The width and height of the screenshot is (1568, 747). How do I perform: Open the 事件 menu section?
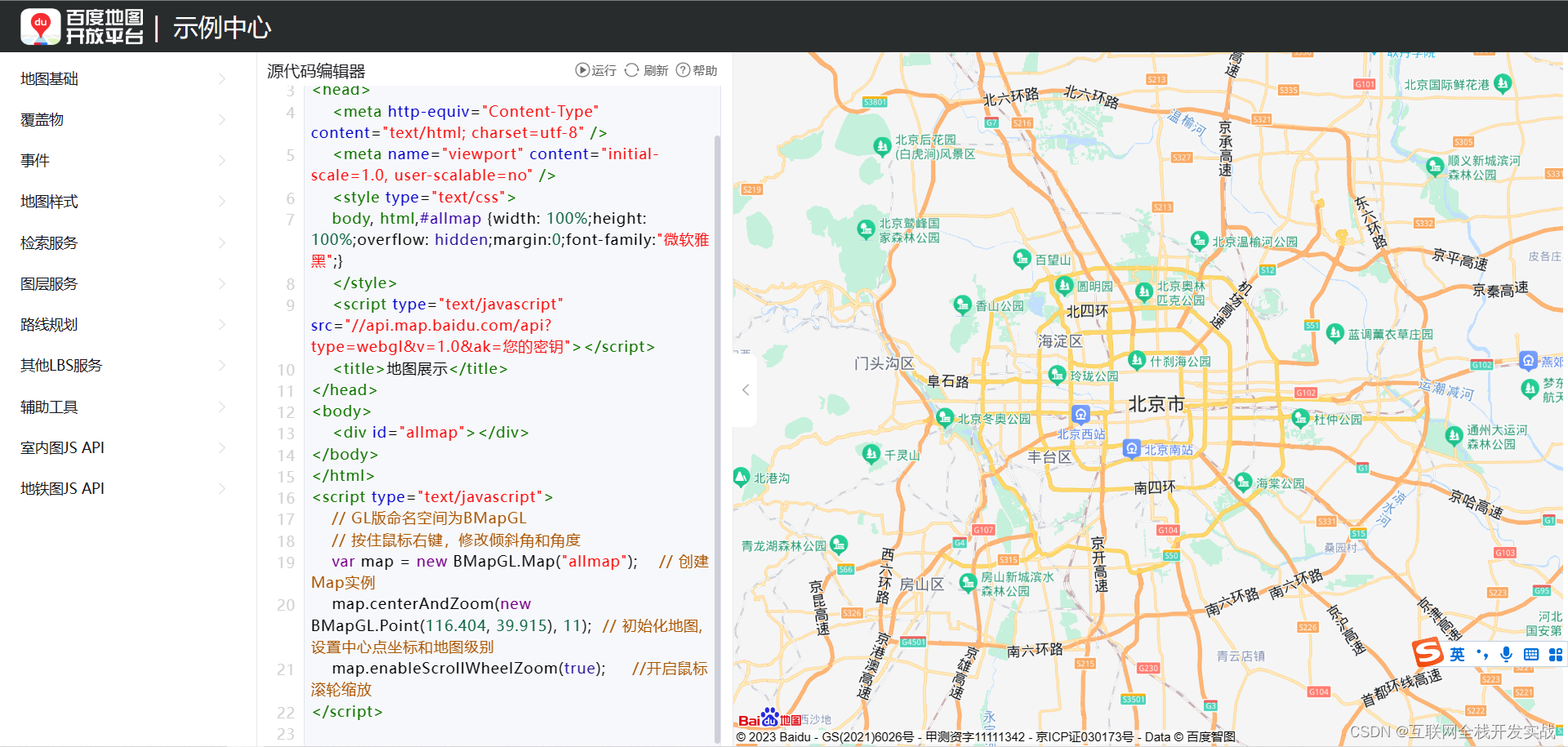(x=35, y=161)
